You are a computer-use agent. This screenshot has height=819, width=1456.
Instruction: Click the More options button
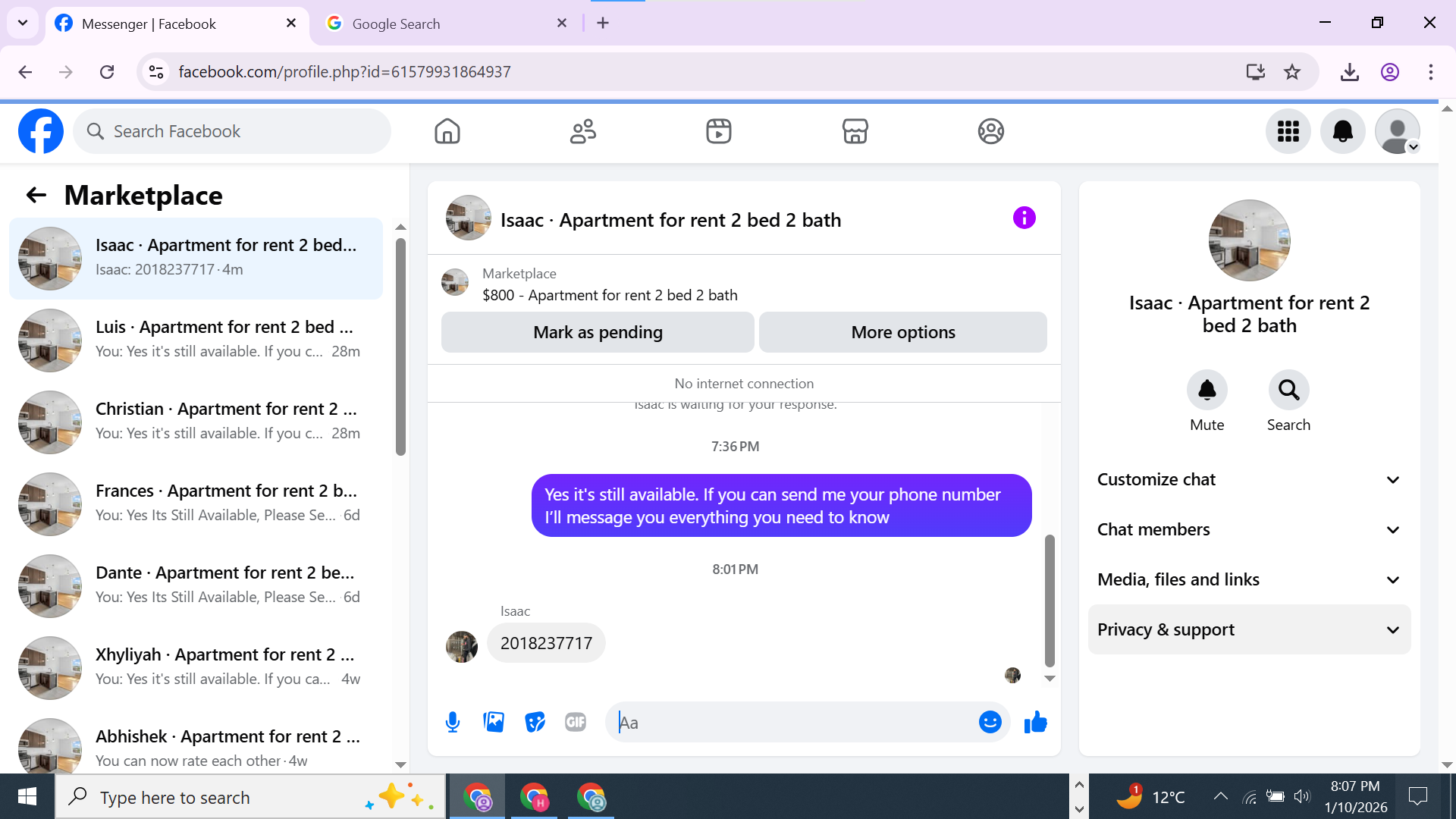pos(902,332)
